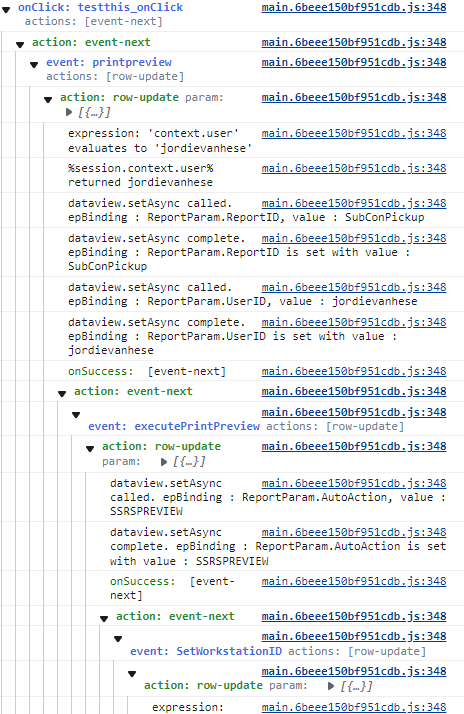Open the source link on the testthis_onClick row
The width and height of the screenshot is (464, 714).
(354, 7)
